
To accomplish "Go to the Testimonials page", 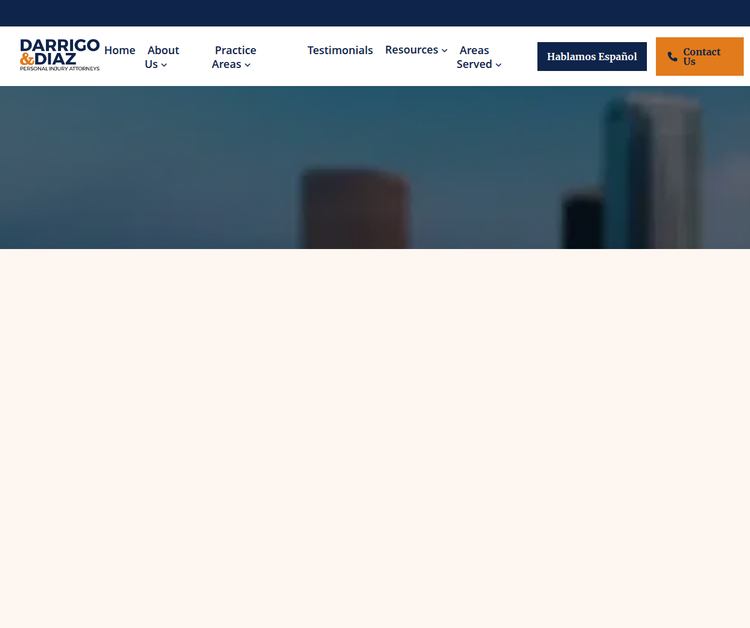I will click(x=340, y=50).
